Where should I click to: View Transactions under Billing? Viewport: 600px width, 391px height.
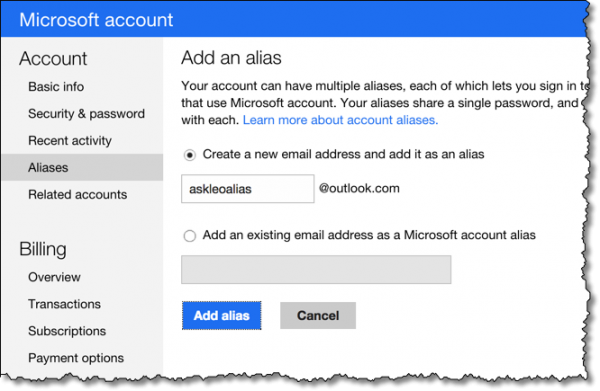(x=64, y=304)
